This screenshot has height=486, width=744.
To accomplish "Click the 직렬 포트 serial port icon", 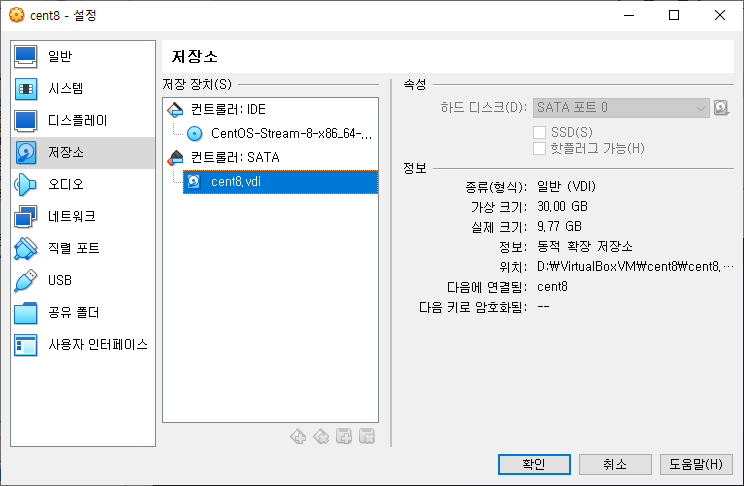I will (26, 249).
